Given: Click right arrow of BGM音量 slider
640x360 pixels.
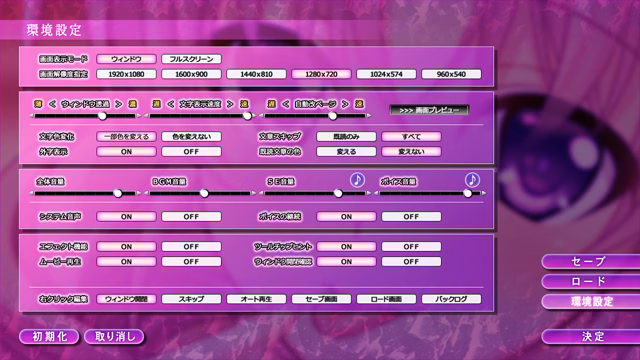Looking at the screenshot, I should pos(254,193).
